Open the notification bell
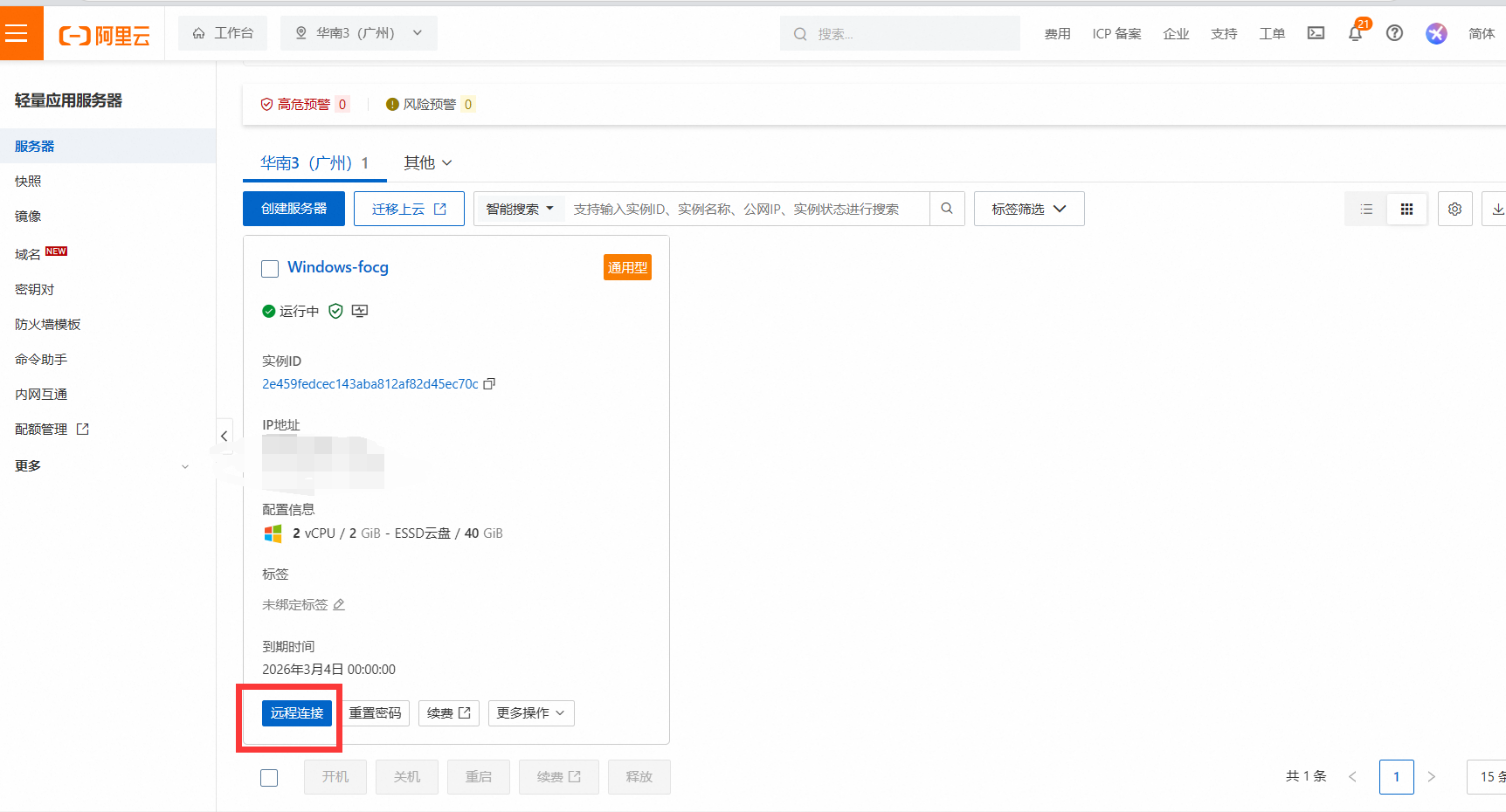 [1356, 33]
